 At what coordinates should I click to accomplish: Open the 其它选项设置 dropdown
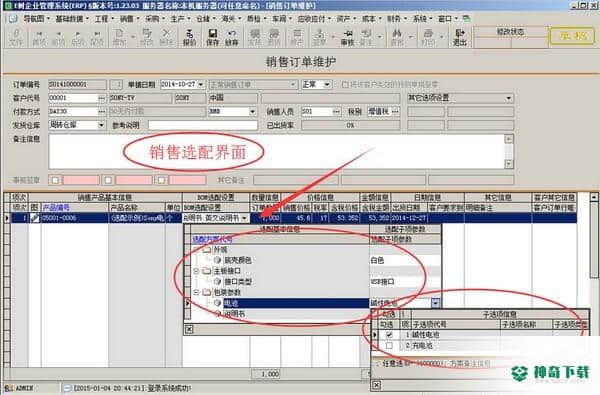tap(509, 98)
